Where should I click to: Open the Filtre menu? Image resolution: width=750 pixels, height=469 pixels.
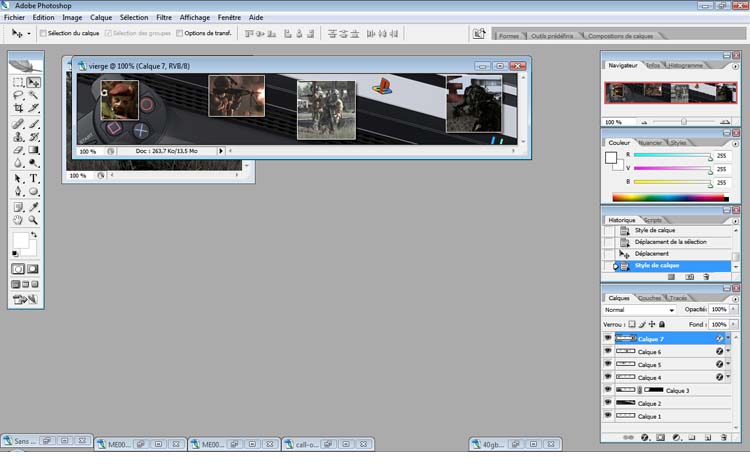click(164, 17)
